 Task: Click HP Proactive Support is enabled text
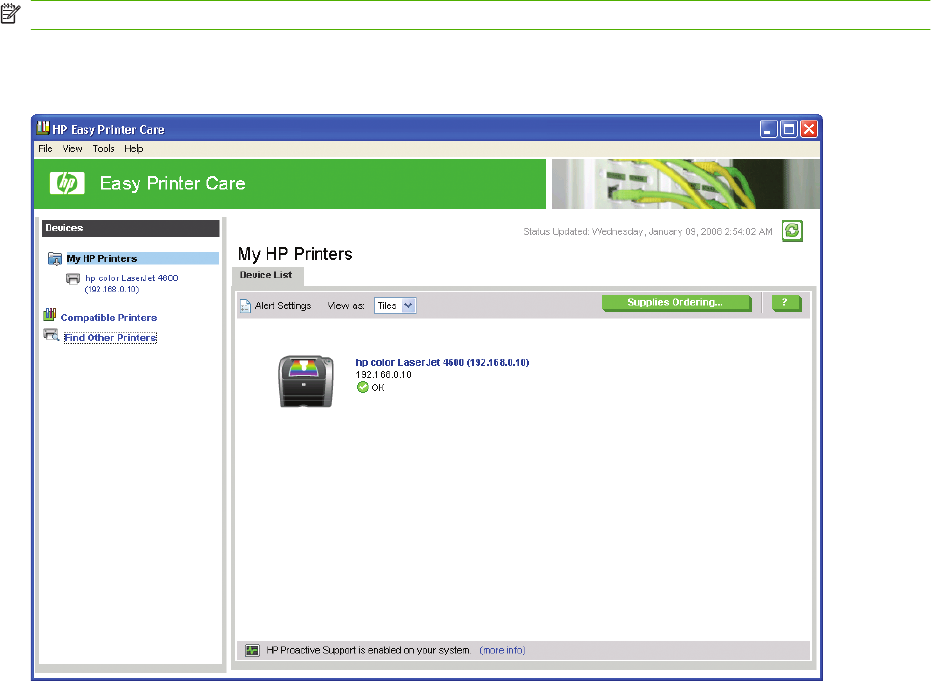coord(368,651)
